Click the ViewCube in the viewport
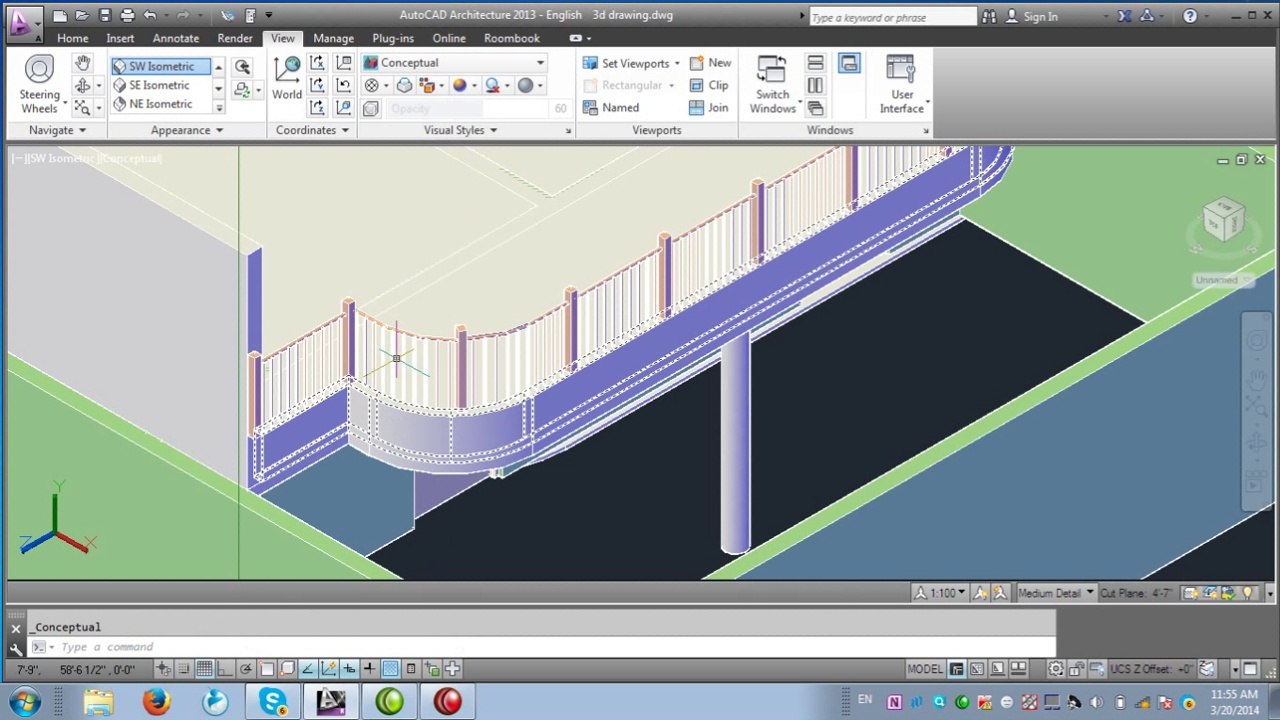Image resolution: width=1280 pixels, height=720 pixels. click(x=1224, y=219)
